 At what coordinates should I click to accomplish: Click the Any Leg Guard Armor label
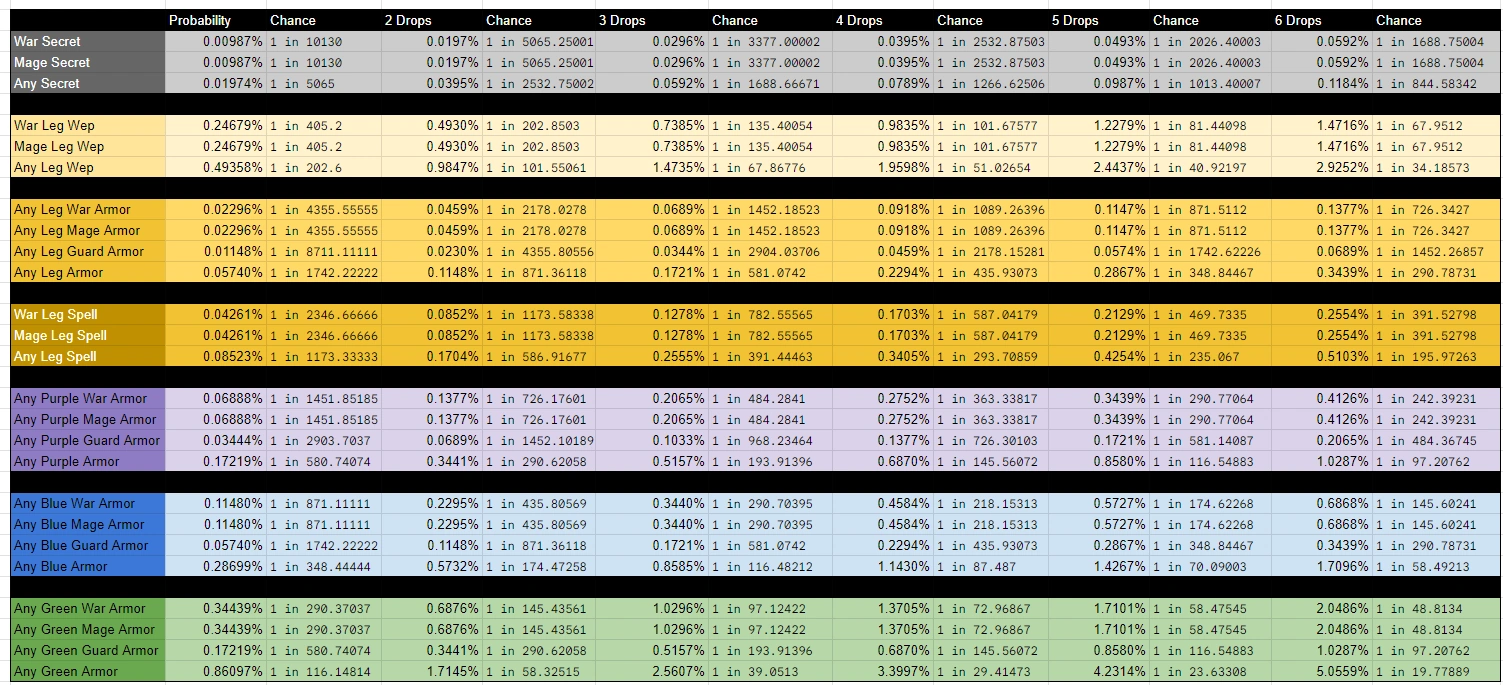79,251
